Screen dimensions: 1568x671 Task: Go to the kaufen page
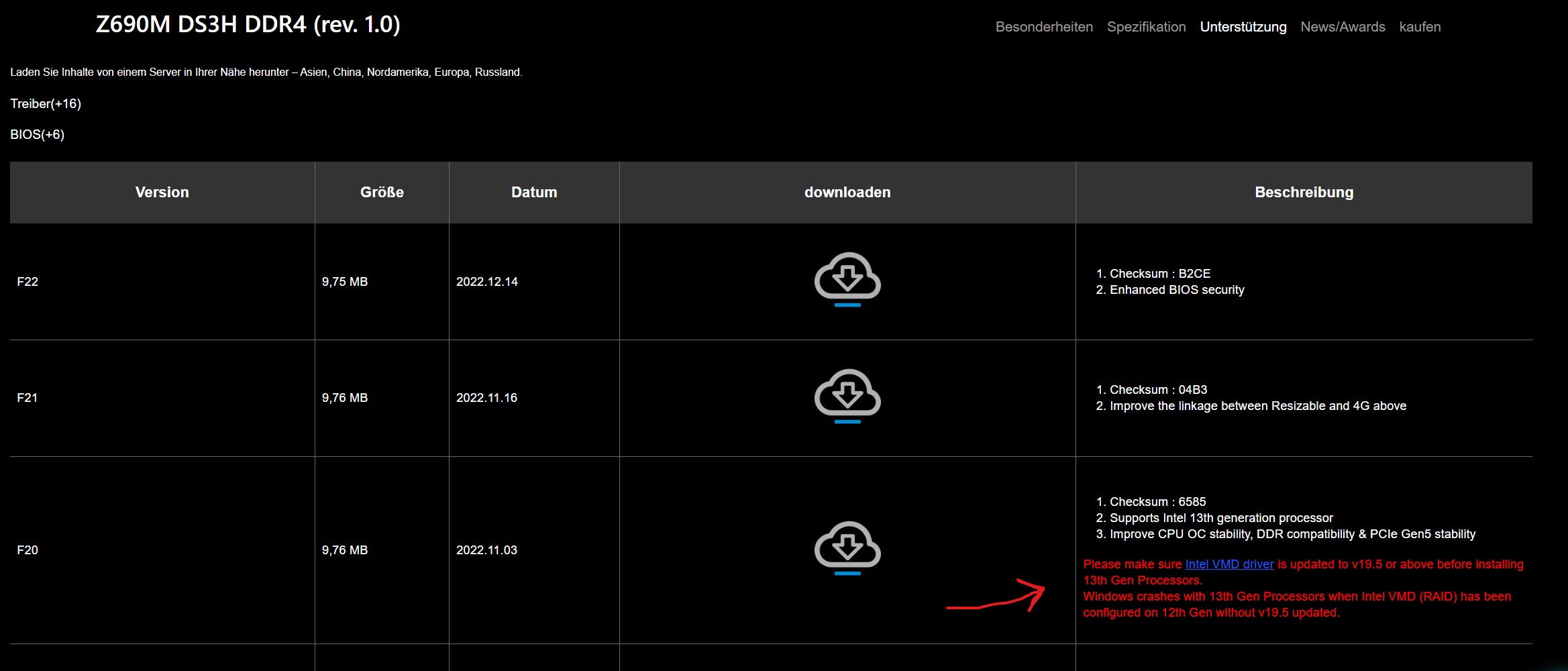(1420, 27)
